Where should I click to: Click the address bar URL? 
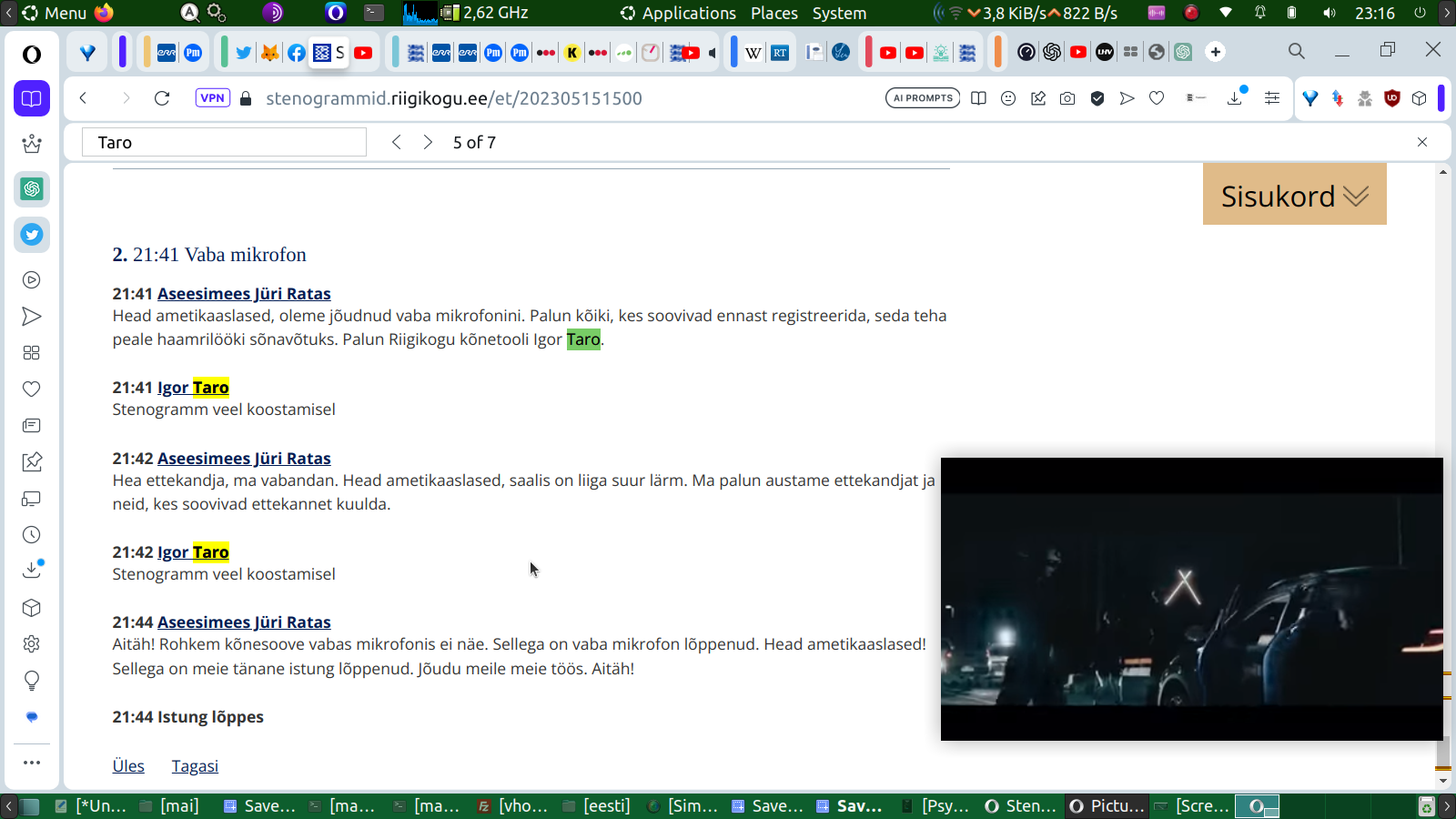tap(454, 98)
